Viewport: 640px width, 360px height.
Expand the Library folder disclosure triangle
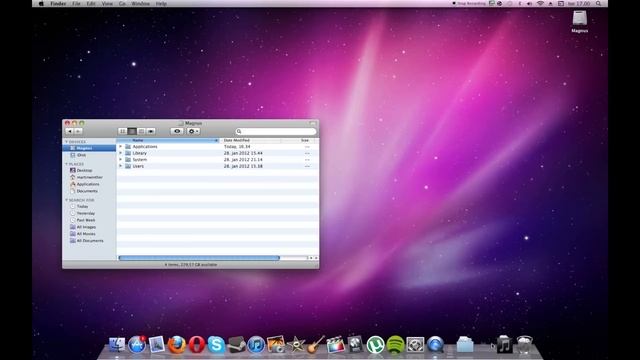tap(120, 153)
